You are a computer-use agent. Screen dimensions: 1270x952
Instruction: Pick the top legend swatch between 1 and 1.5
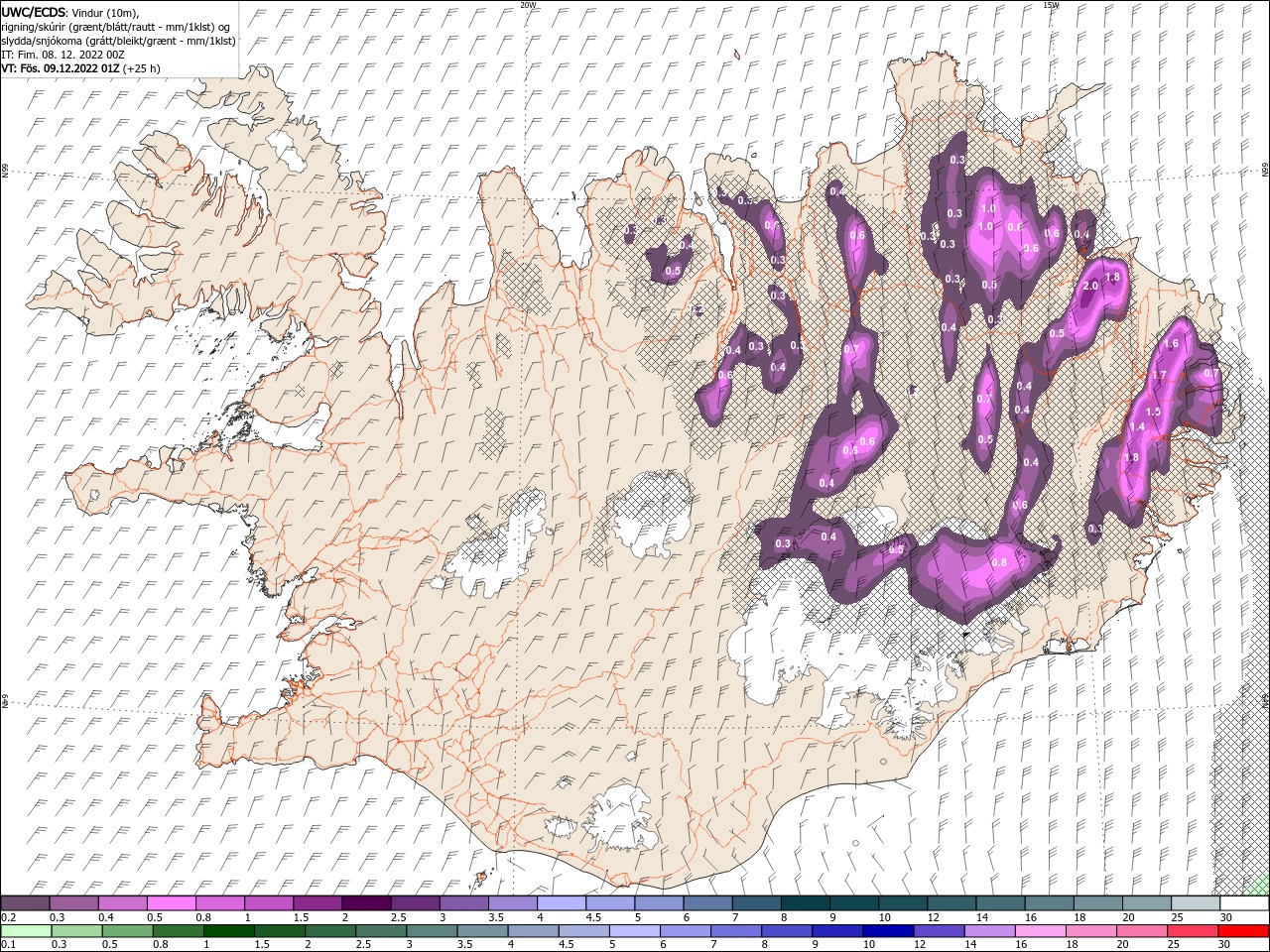point(268,903)
